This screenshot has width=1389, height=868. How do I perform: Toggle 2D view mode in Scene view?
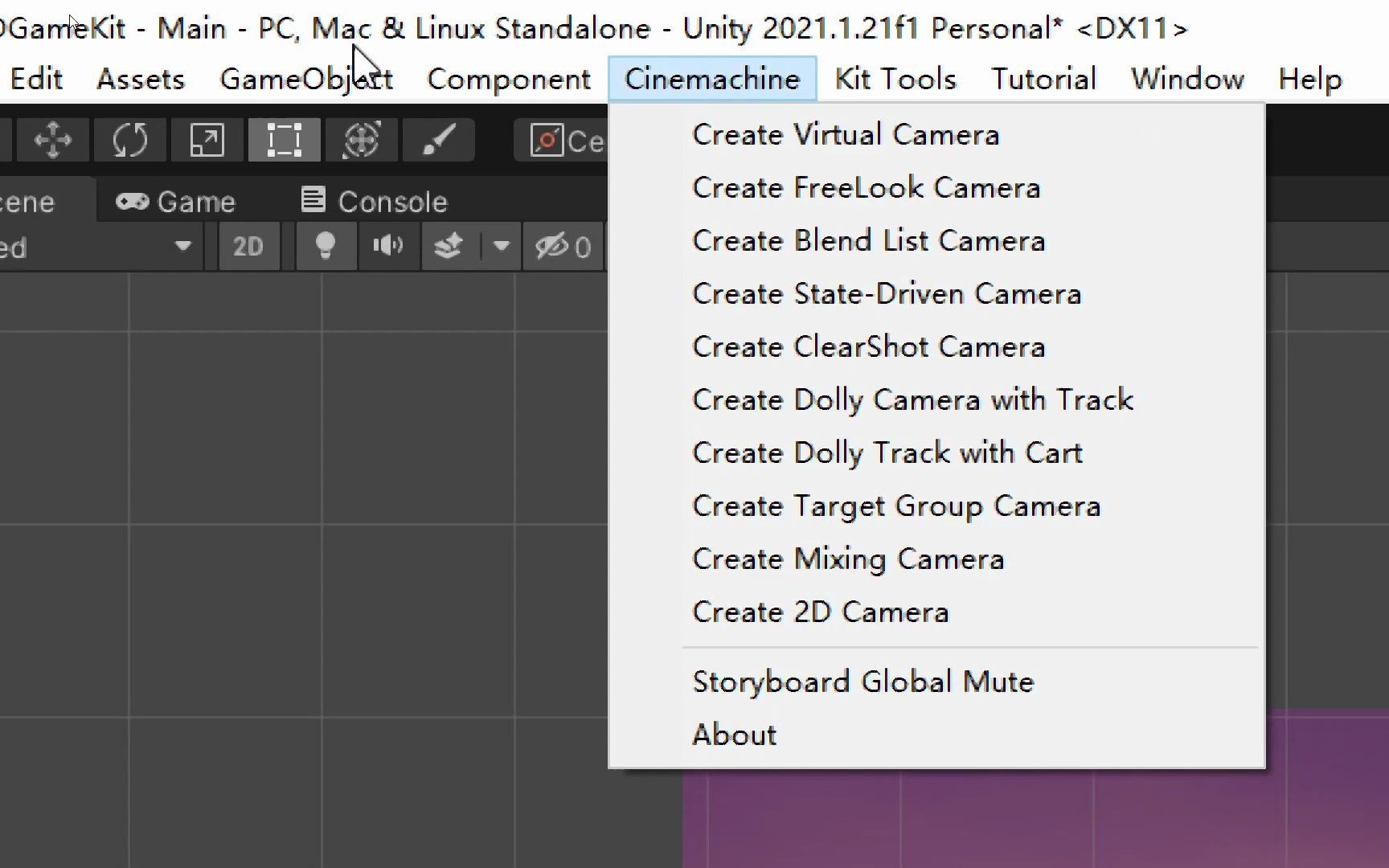click(x=248, y=247)
